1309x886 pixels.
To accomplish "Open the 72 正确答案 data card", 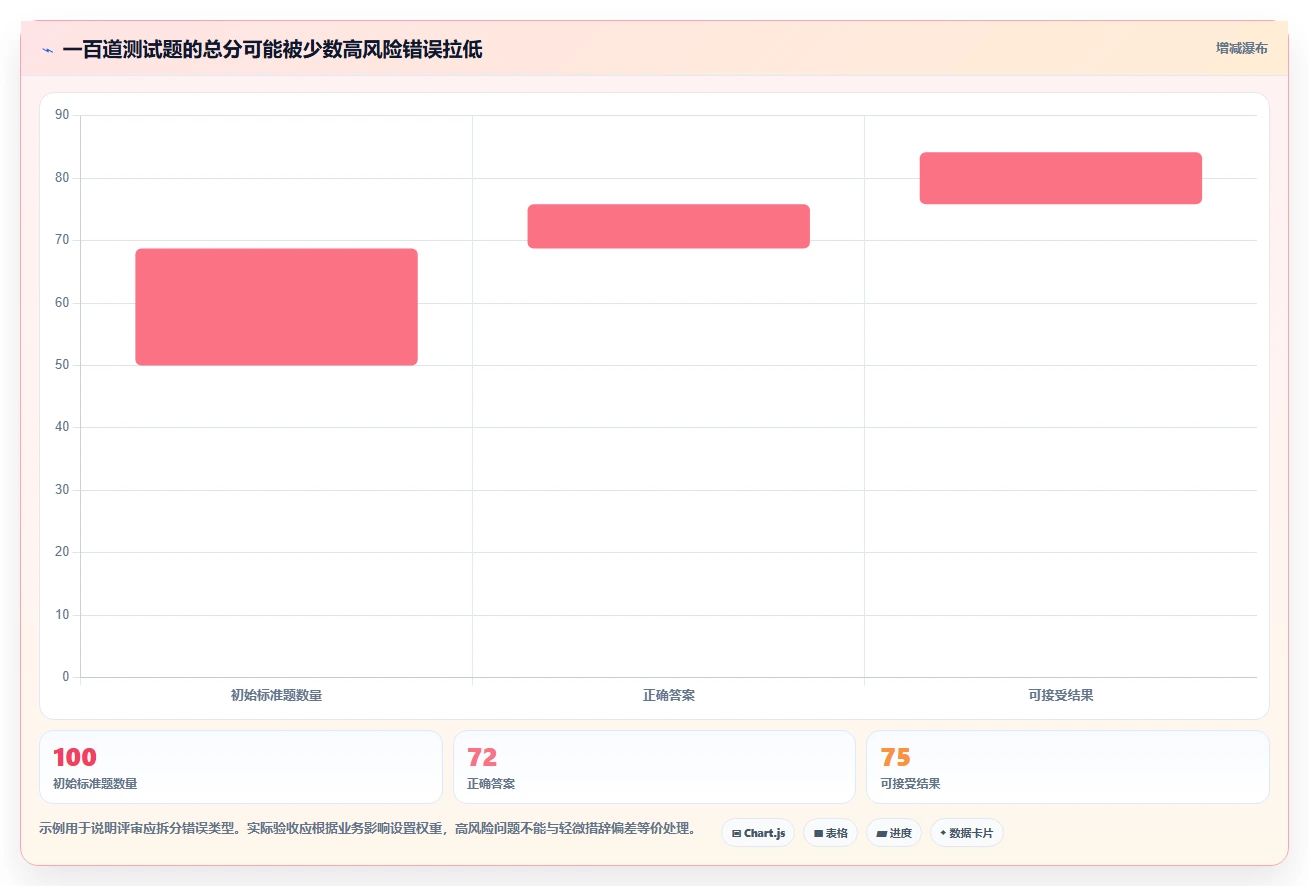I will (x=654, y=767).
